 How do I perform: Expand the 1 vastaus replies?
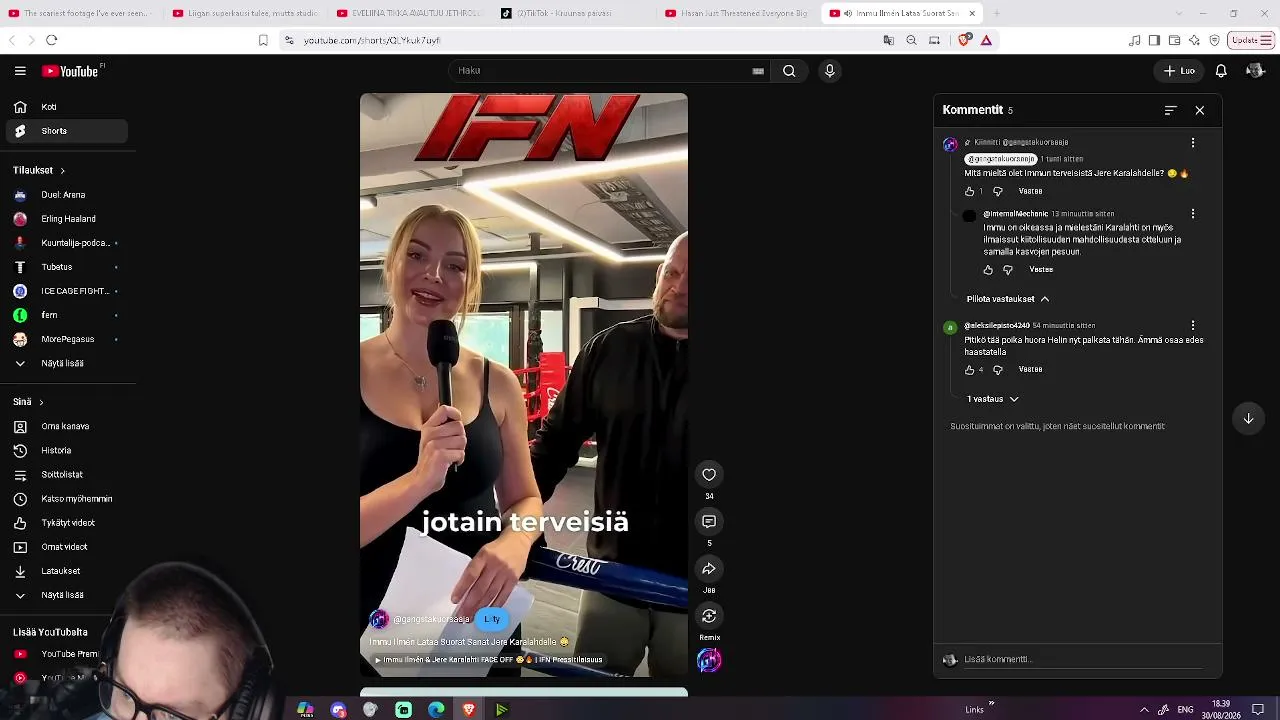click(x=993, y=399)
